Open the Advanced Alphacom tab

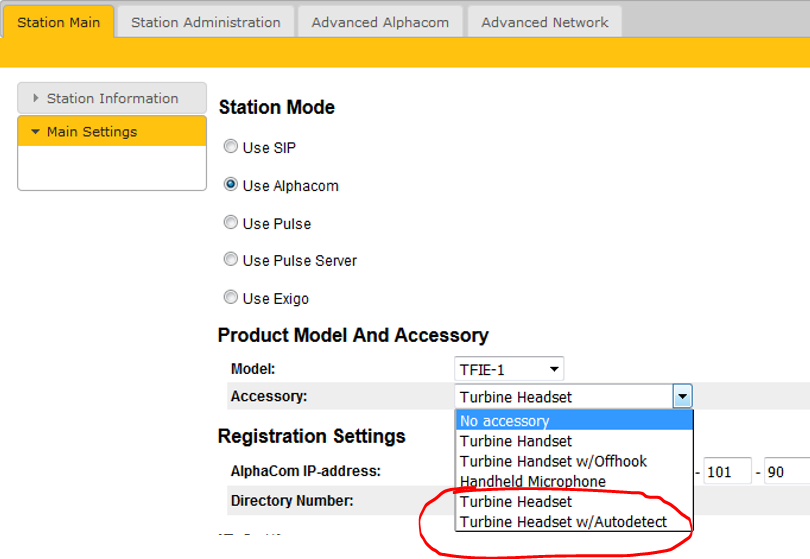(380, 22)
